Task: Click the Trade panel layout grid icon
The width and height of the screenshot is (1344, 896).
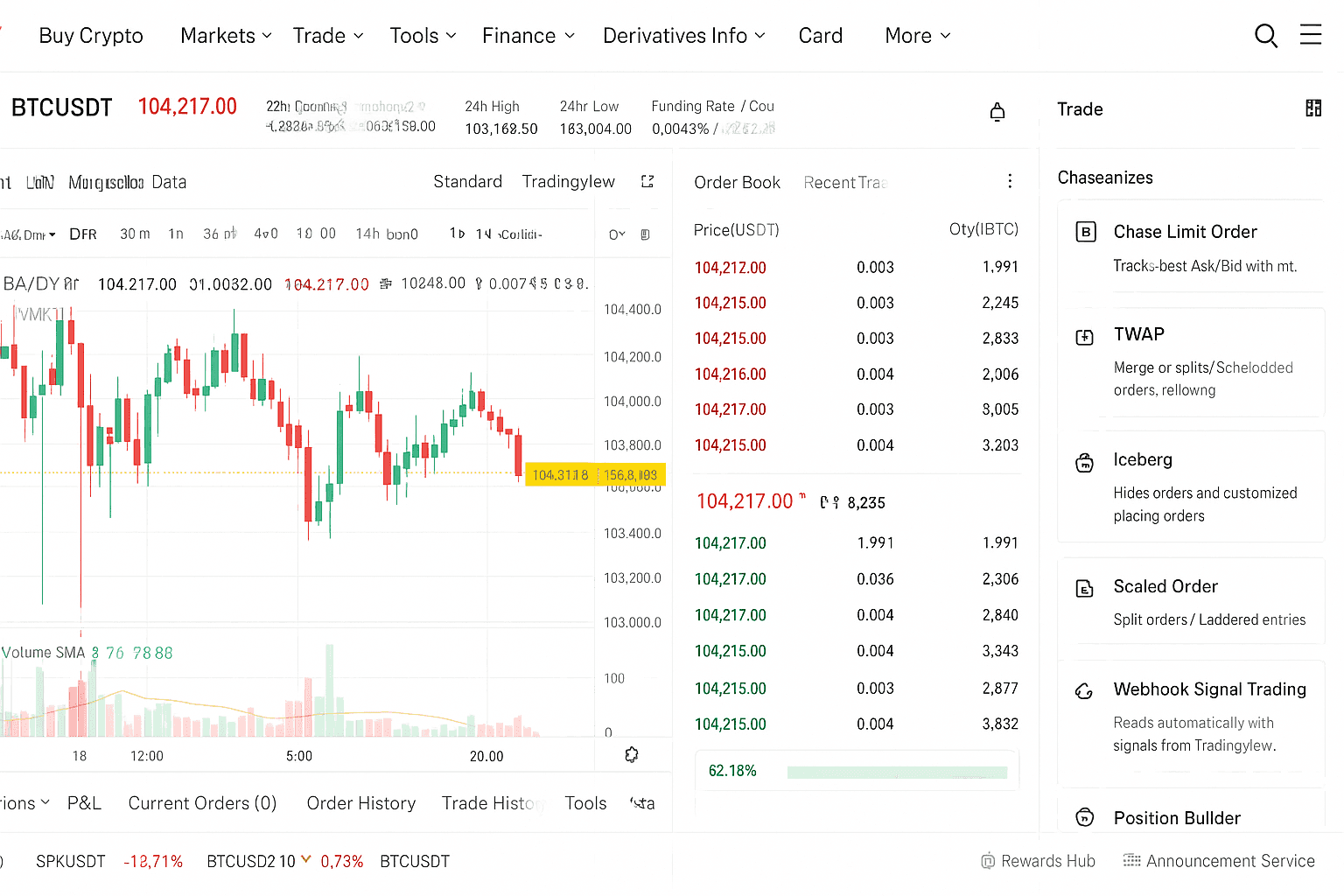Action: 1312,108
